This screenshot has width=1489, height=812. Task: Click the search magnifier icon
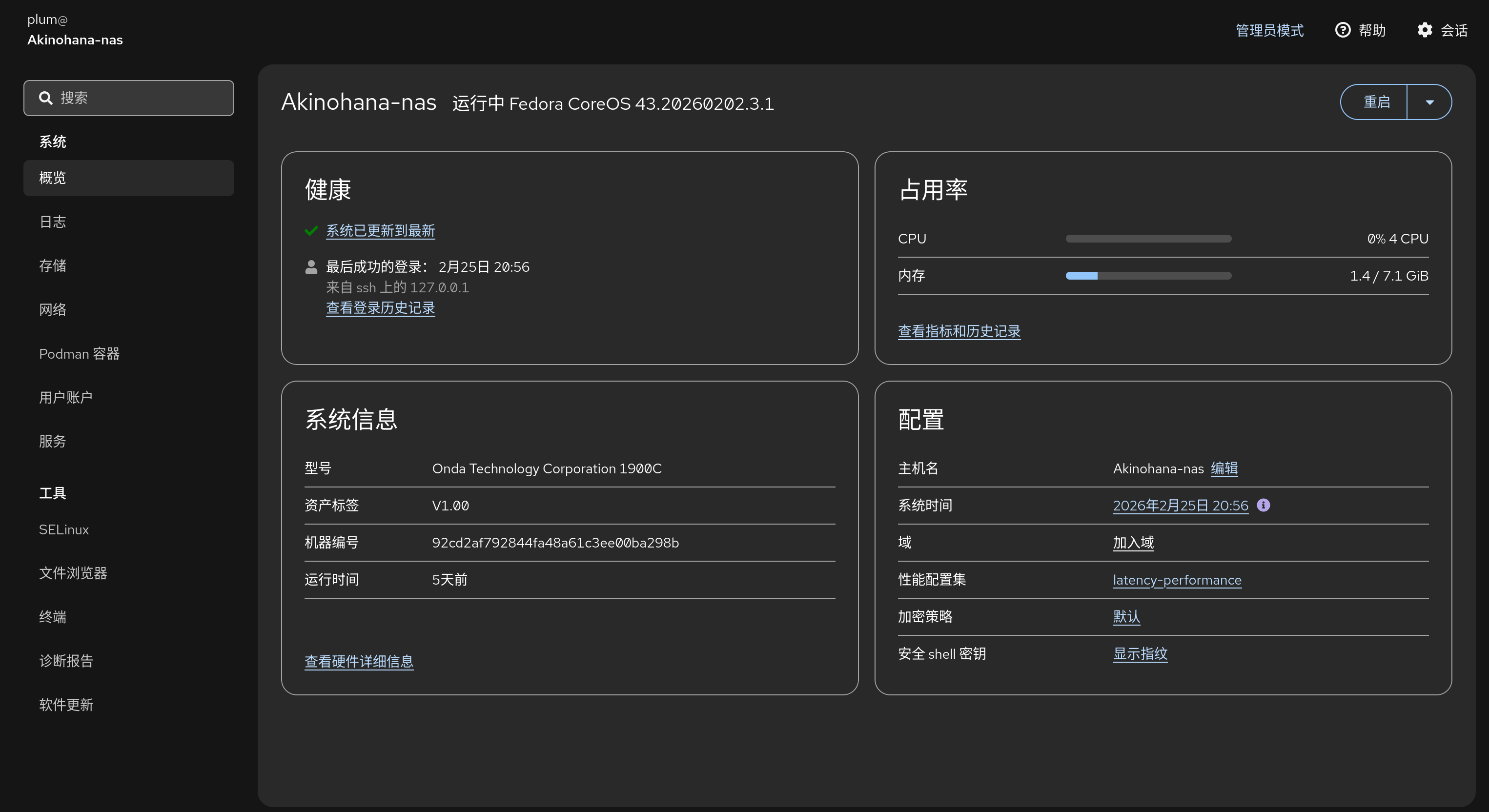click(46, 98)
